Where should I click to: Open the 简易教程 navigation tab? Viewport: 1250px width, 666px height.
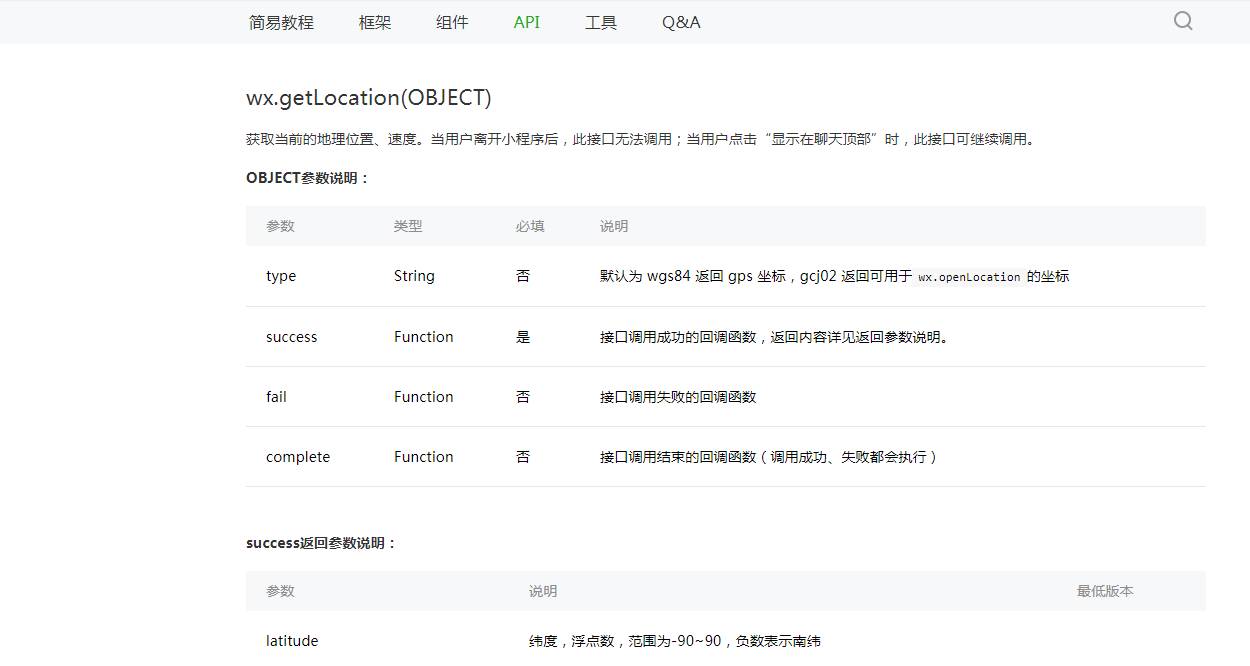coord(281,22)
